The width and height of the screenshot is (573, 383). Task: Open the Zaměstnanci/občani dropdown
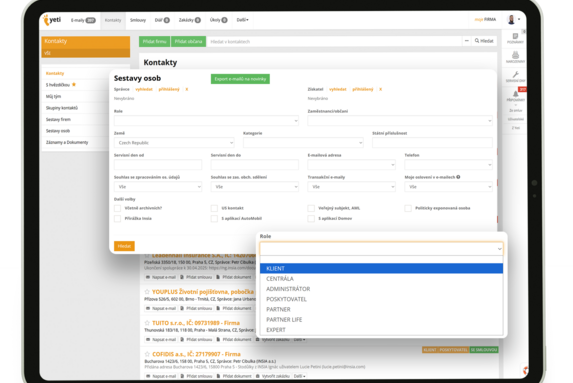(x=400, y=121)
